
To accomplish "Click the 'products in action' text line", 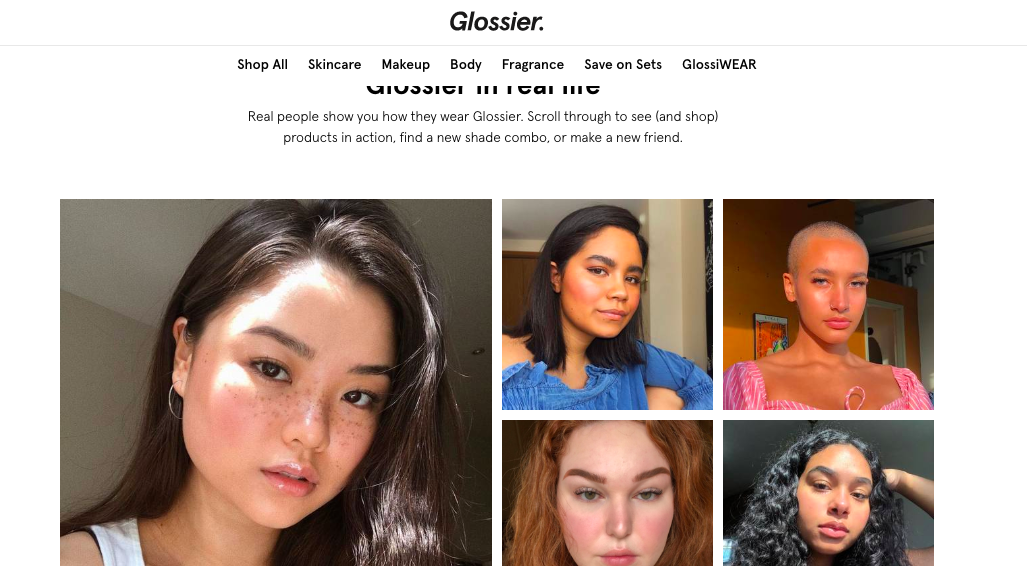I will point(483,138).
